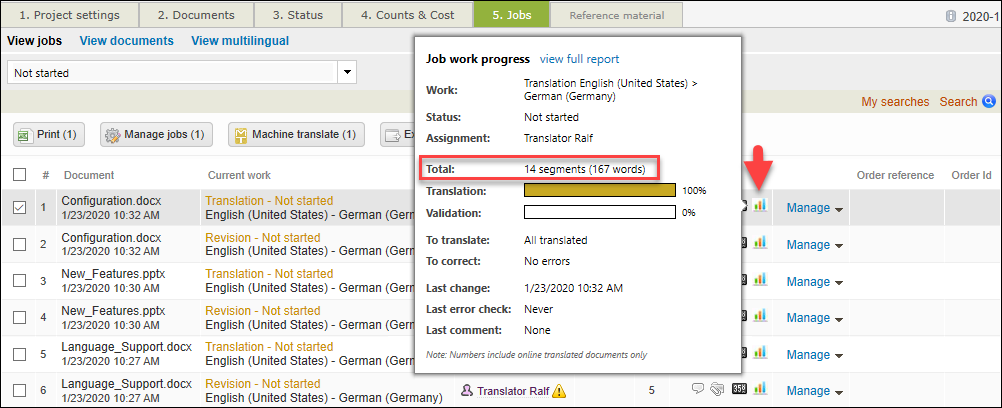Open the Not started filter dropdown
The width and height of the screenshot is (1002, 408).
tap(348, 73)
